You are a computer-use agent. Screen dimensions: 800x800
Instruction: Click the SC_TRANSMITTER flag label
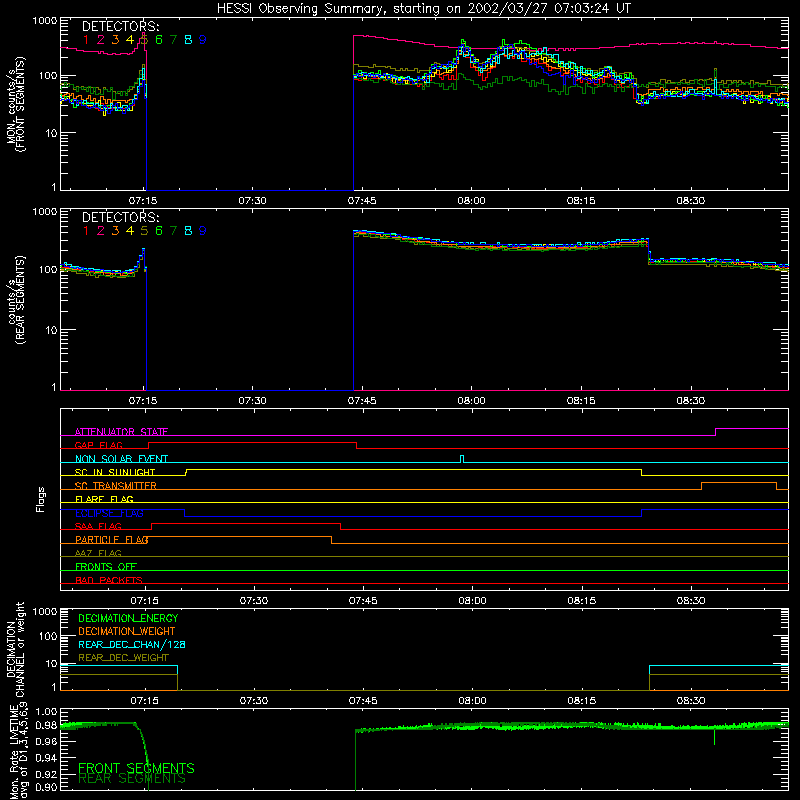coord(116,486)
